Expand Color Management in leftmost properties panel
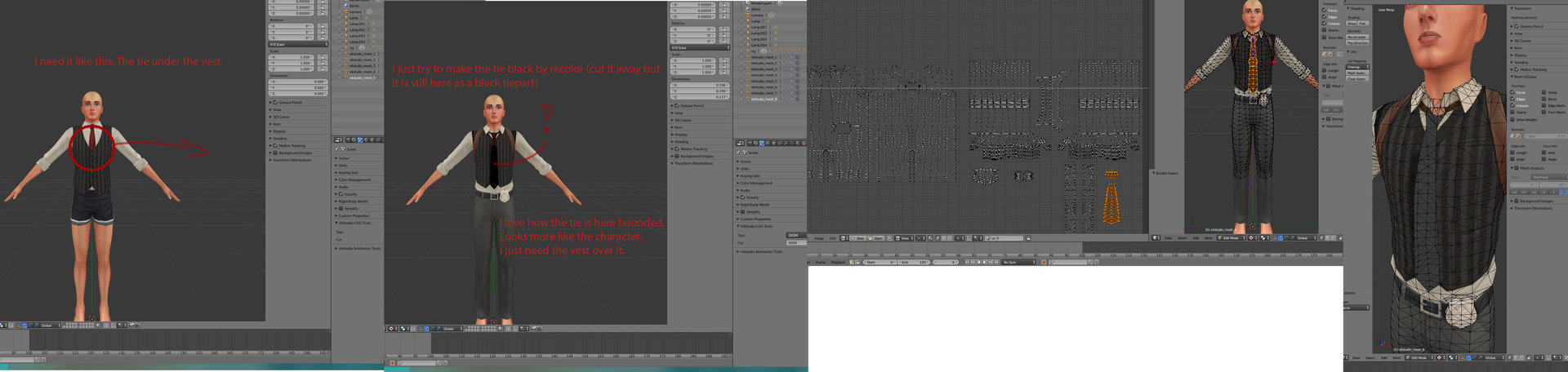Viewport: 1568px width, 372px height. pyautogui.click(x=354, y=179)
